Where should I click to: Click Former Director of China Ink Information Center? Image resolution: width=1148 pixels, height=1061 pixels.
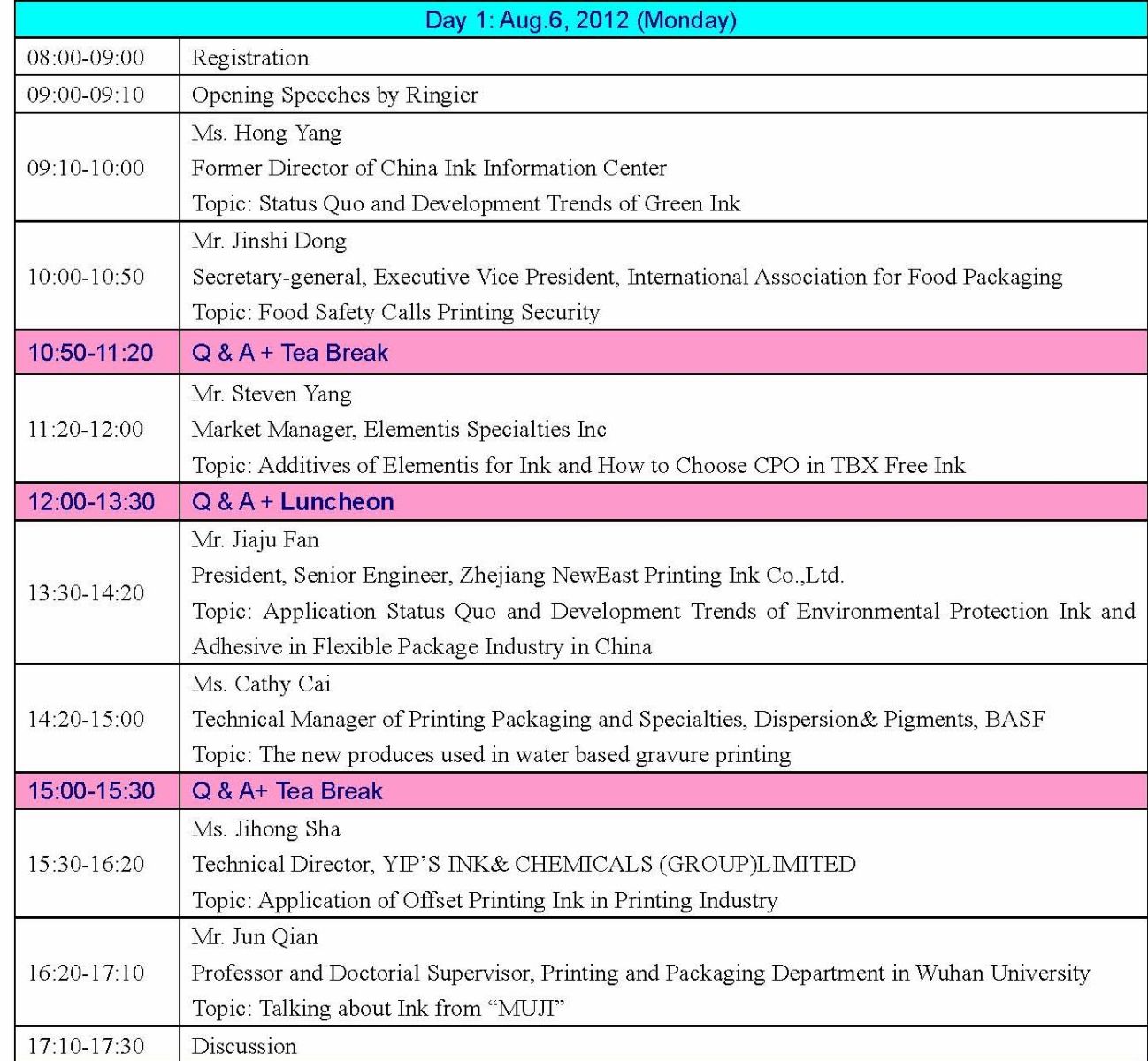(x=429, y=168)
